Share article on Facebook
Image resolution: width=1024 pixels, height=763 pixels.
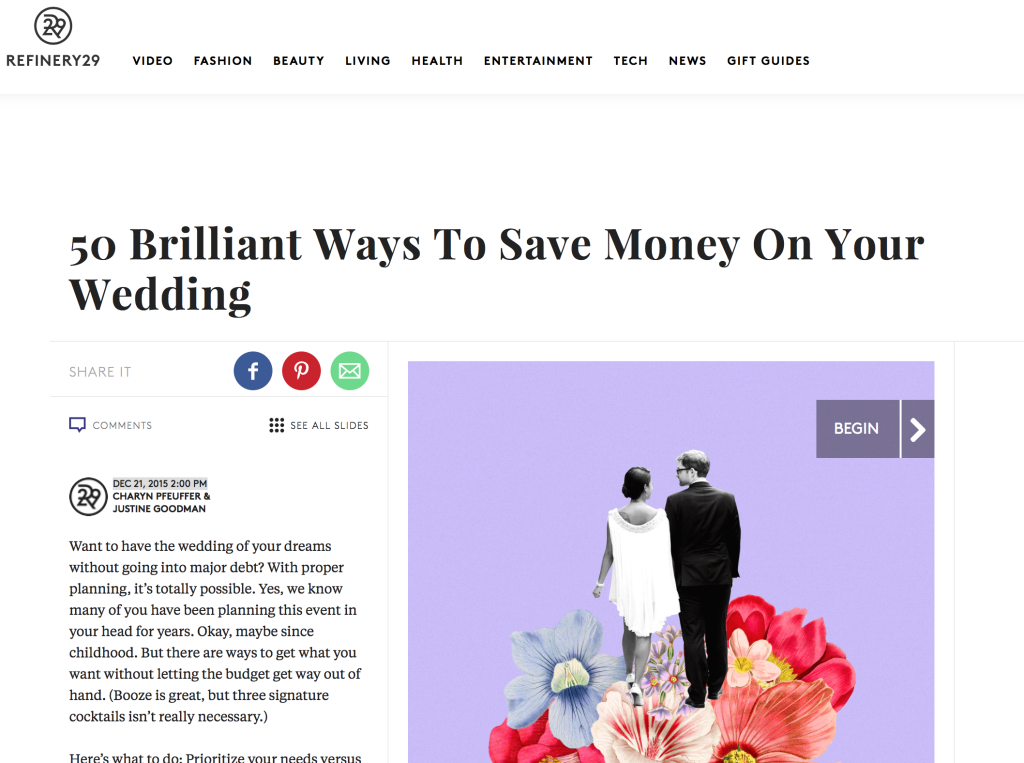pyautogui.click(x=253, y=371)
